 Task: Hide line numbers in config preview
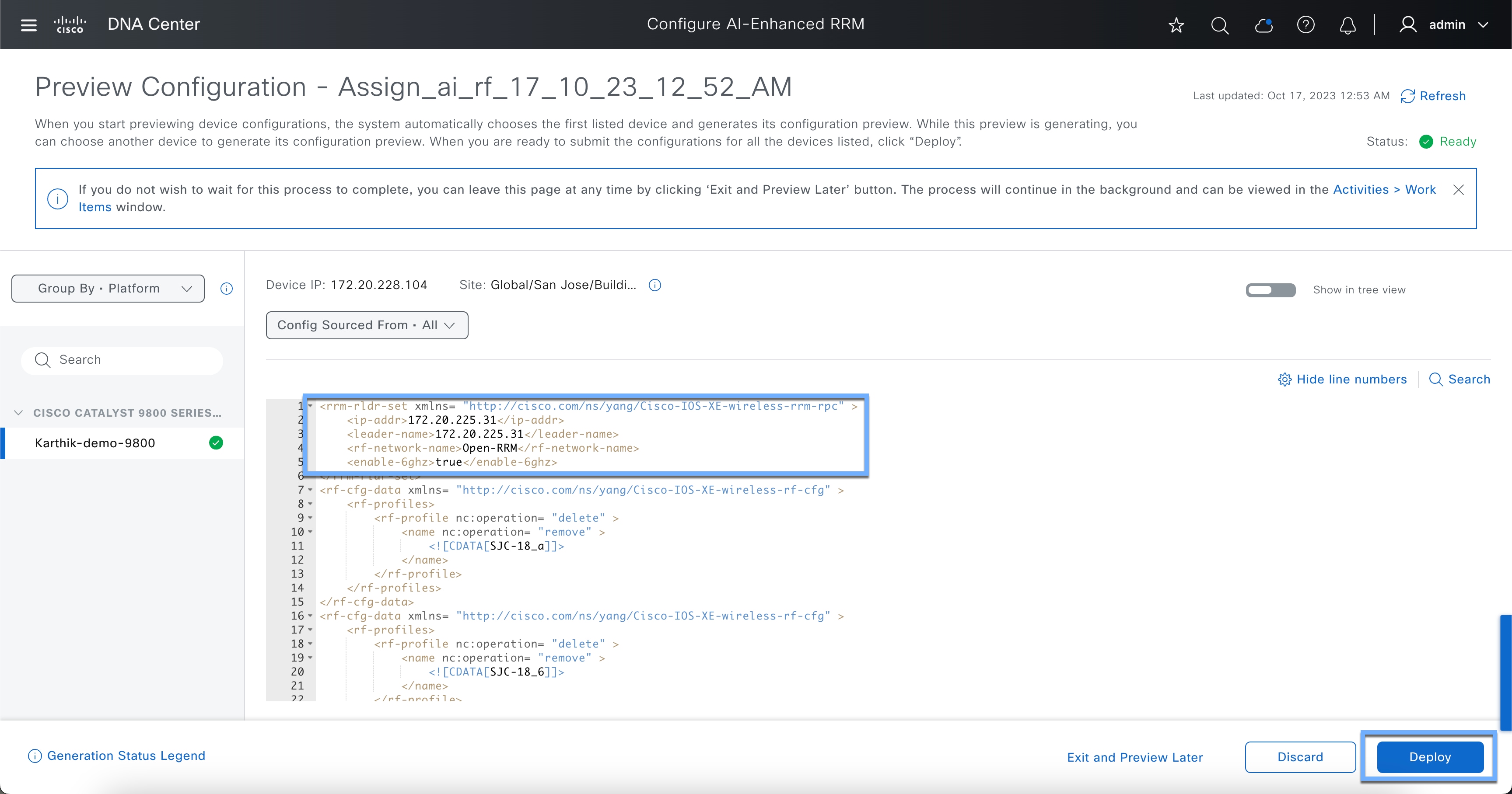[1342, 380]
